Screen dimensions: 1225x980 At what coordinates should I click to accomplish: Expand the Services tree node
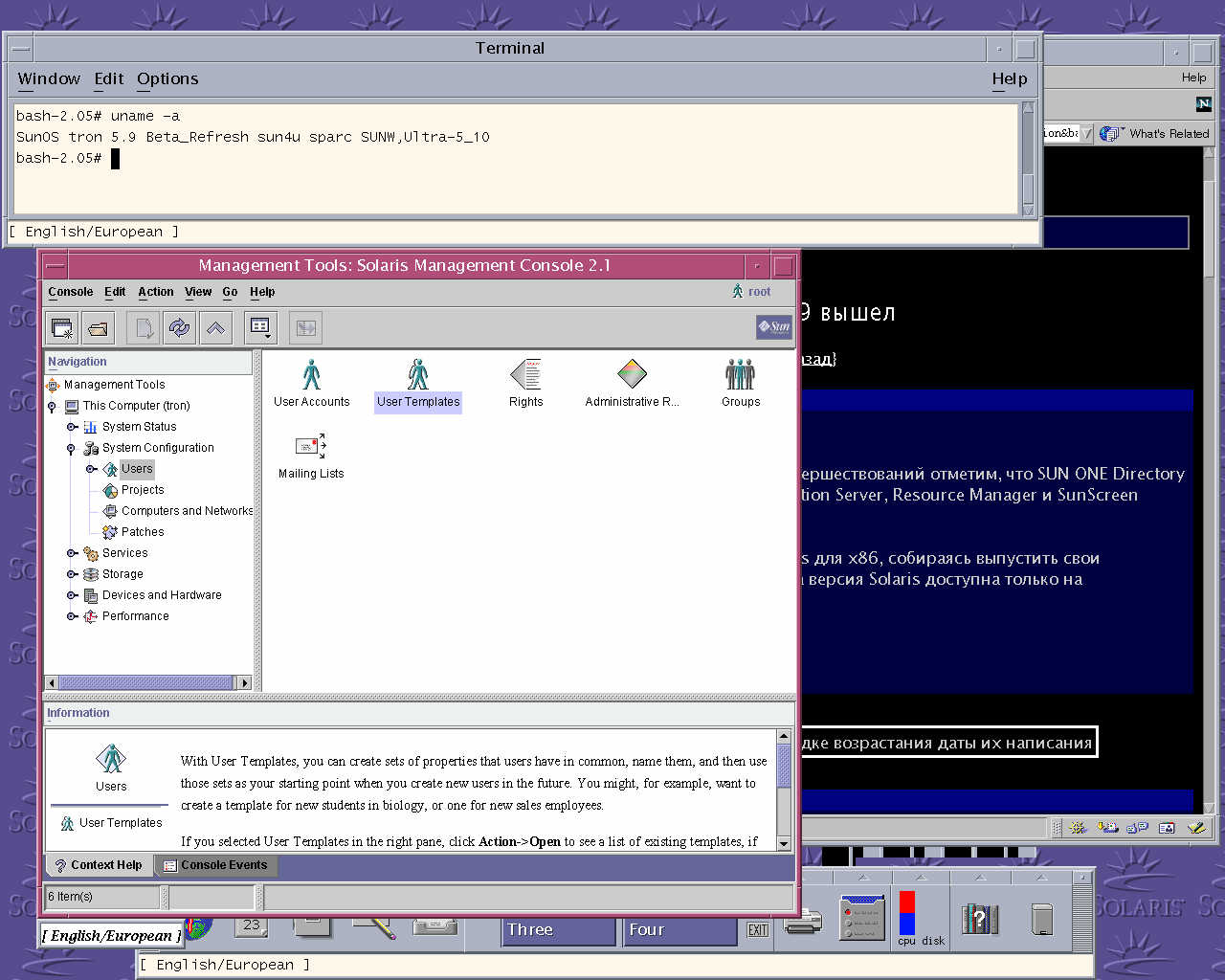[x=72, y=553]
